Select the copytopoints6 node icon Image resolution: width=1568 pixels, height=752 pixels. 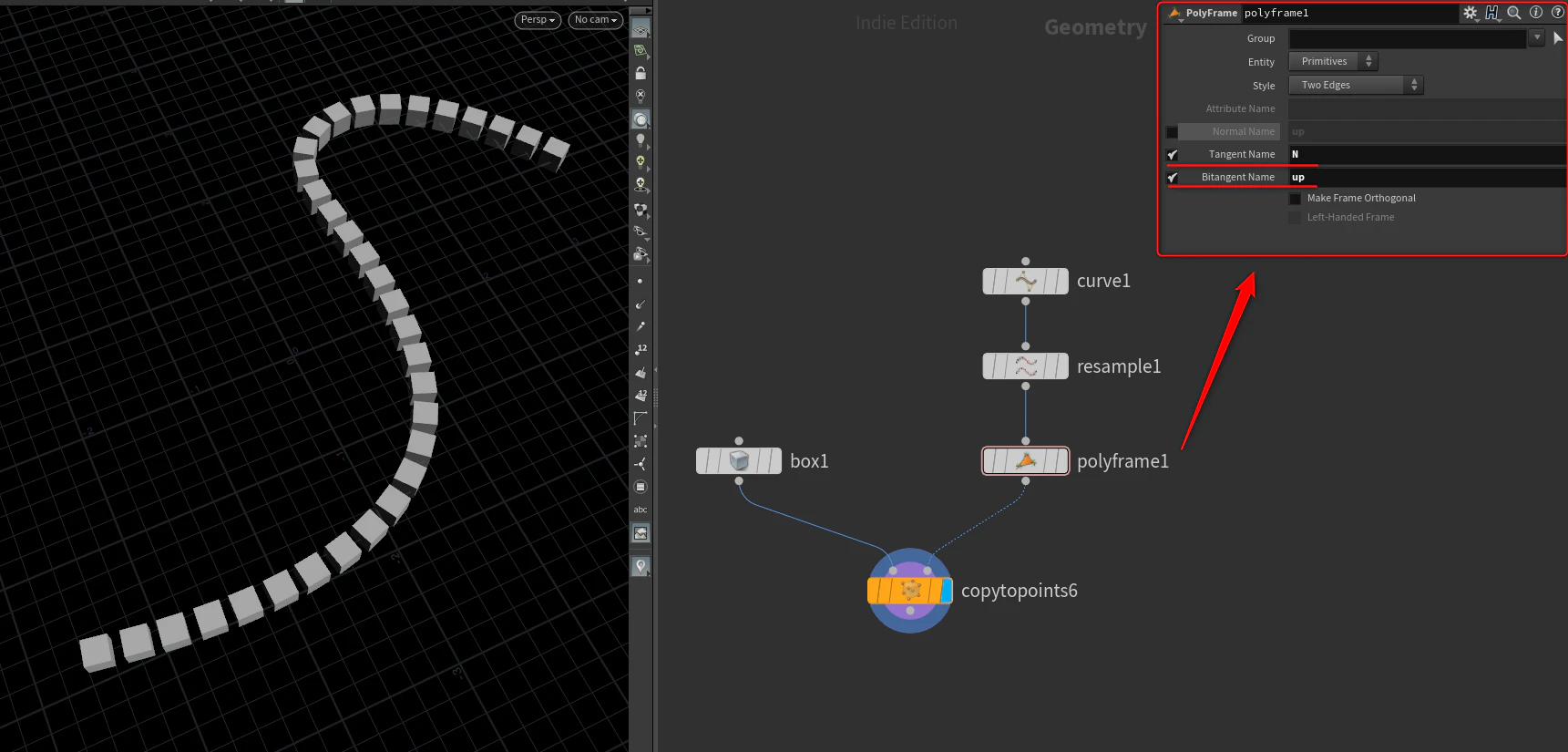click(x=910, y=591)
